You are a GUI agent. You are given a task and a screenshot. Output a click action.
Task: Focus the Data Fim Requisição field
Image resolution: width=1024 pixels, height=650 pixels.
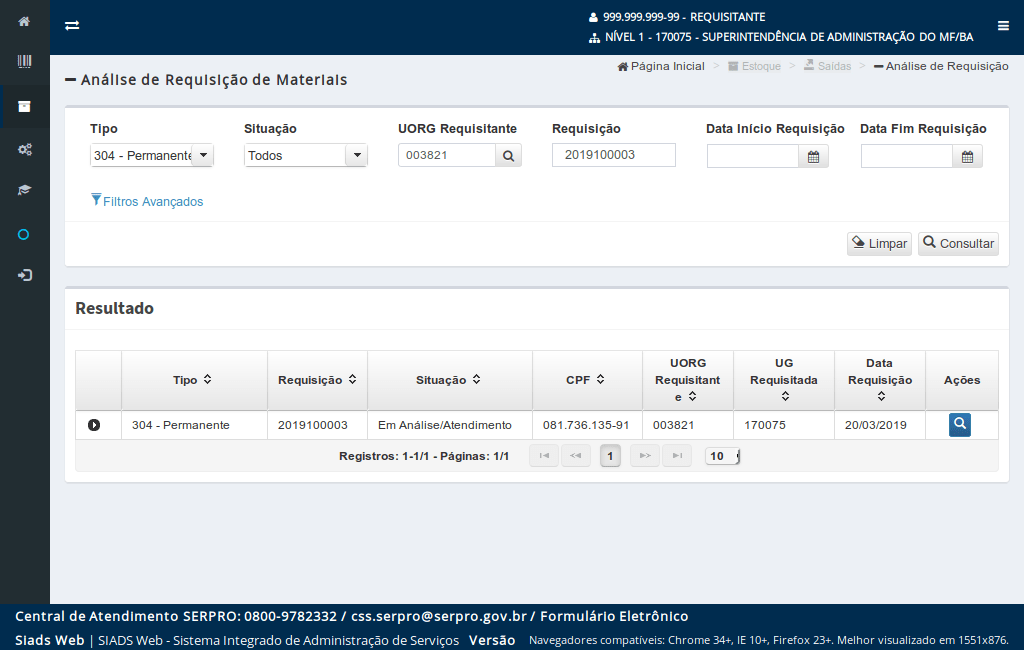coord(907,157)
